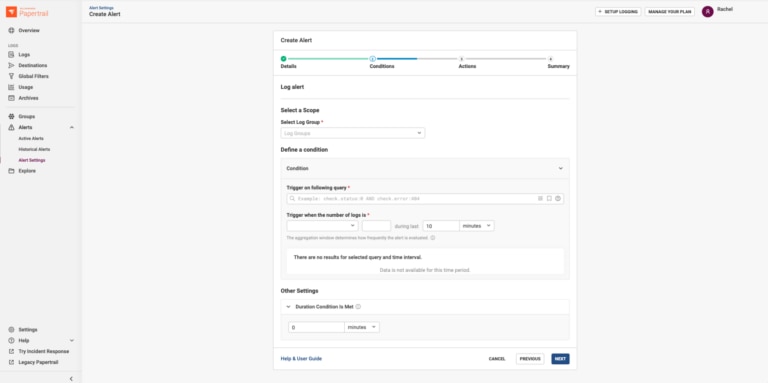
Task: Open the Logs page from the sidebar
Action: (24, 55)
